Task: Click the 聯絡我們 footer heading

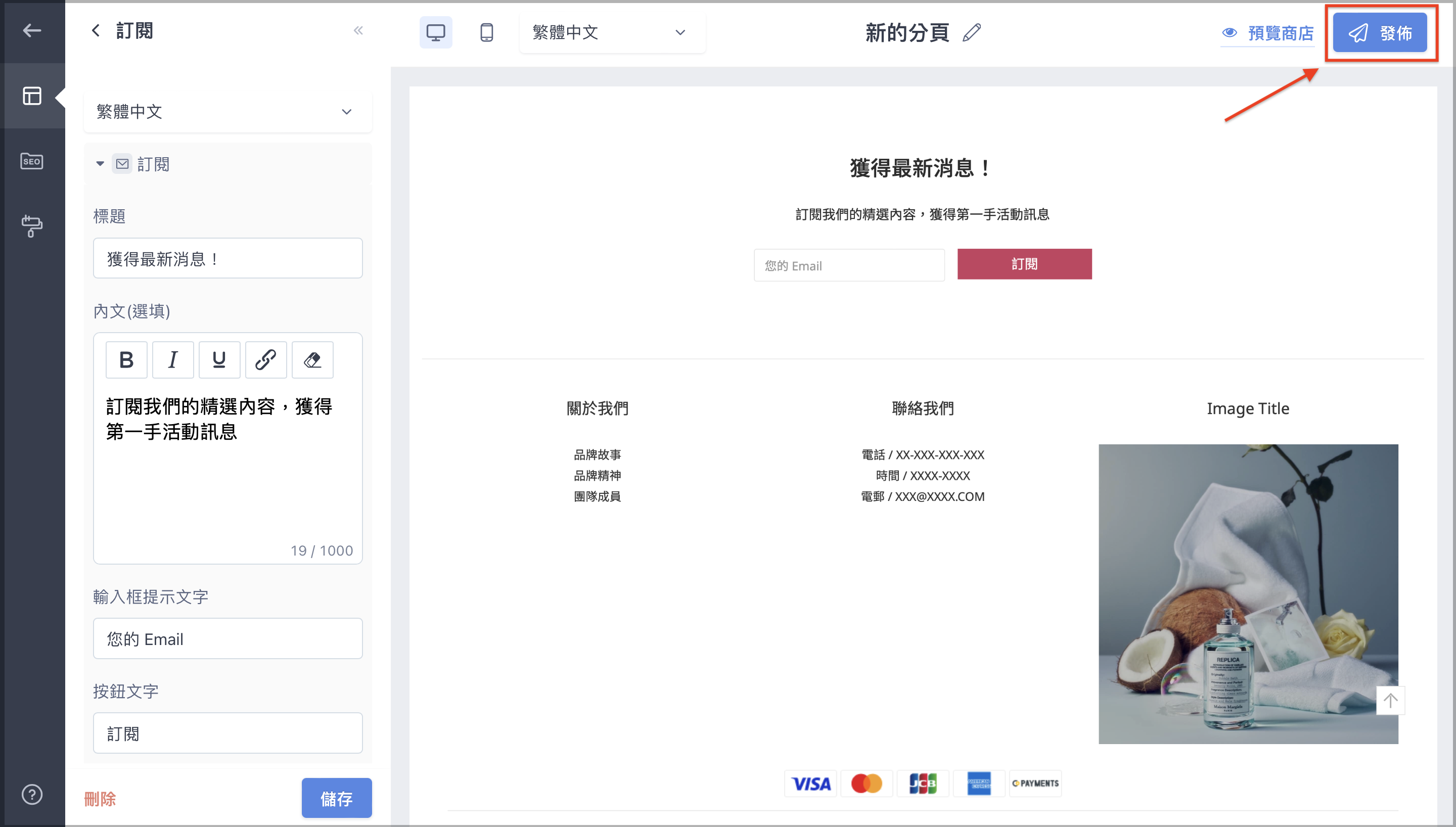Action: click(x=923, y=408)
